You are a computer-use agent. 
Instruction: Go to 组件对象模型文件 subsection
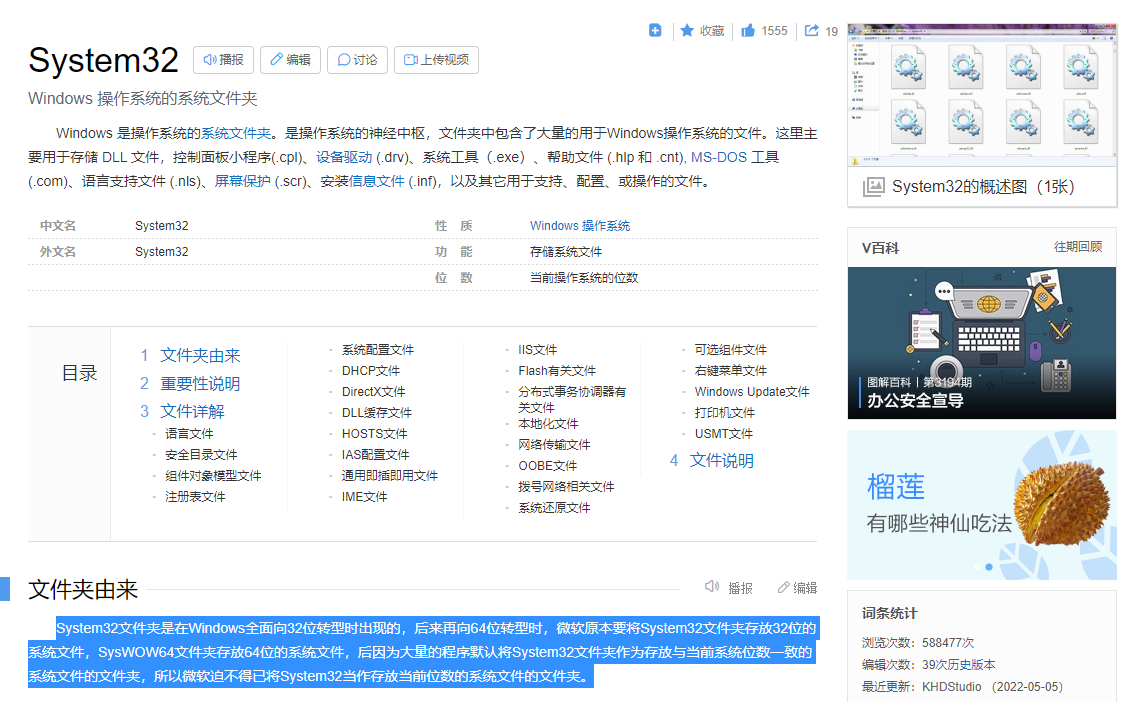click(x=213, y=475)
